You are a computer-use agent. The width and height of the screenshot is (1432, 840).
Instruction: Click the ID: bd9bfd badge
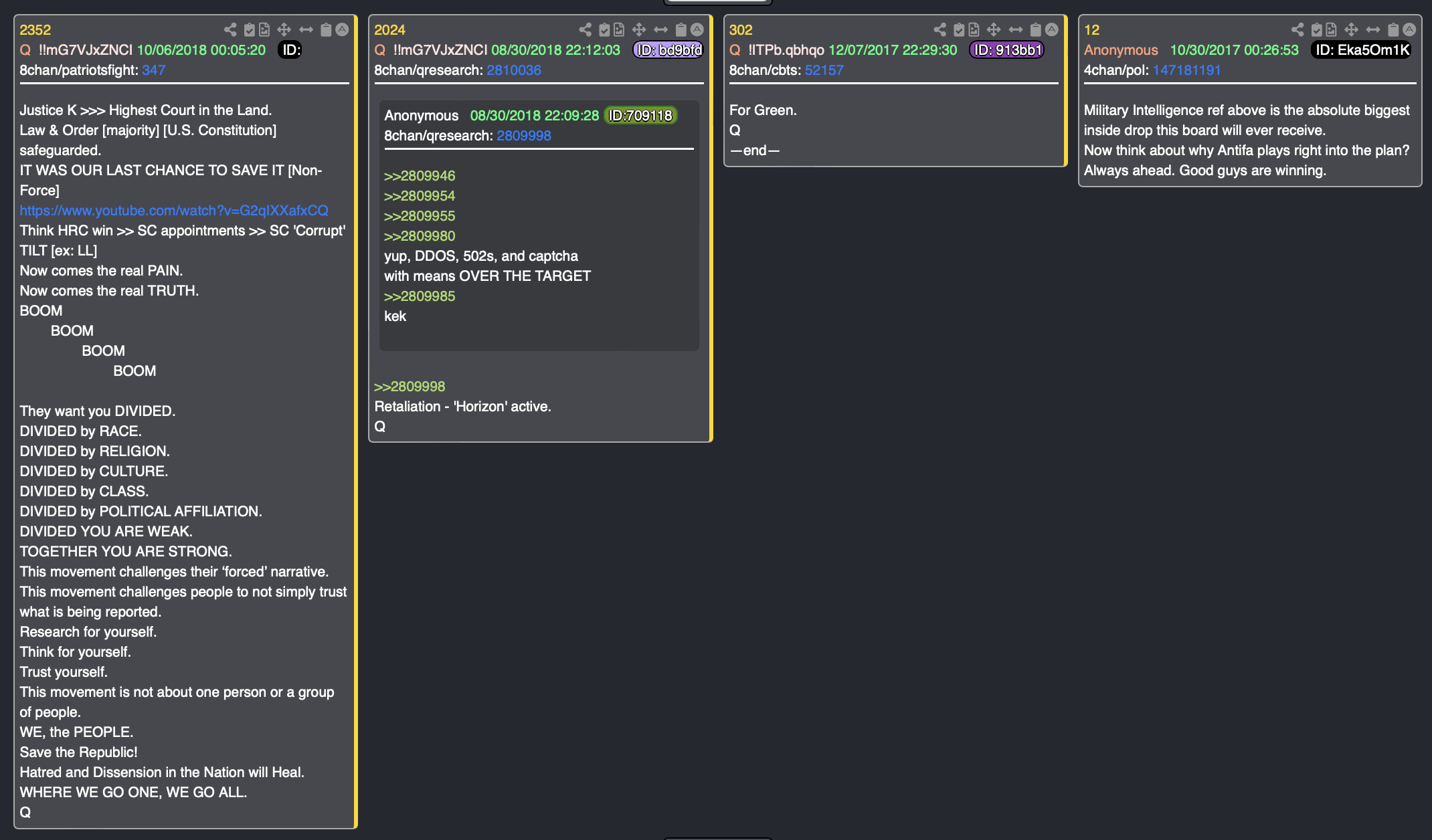pyautogui.click(x=668, y=50)
